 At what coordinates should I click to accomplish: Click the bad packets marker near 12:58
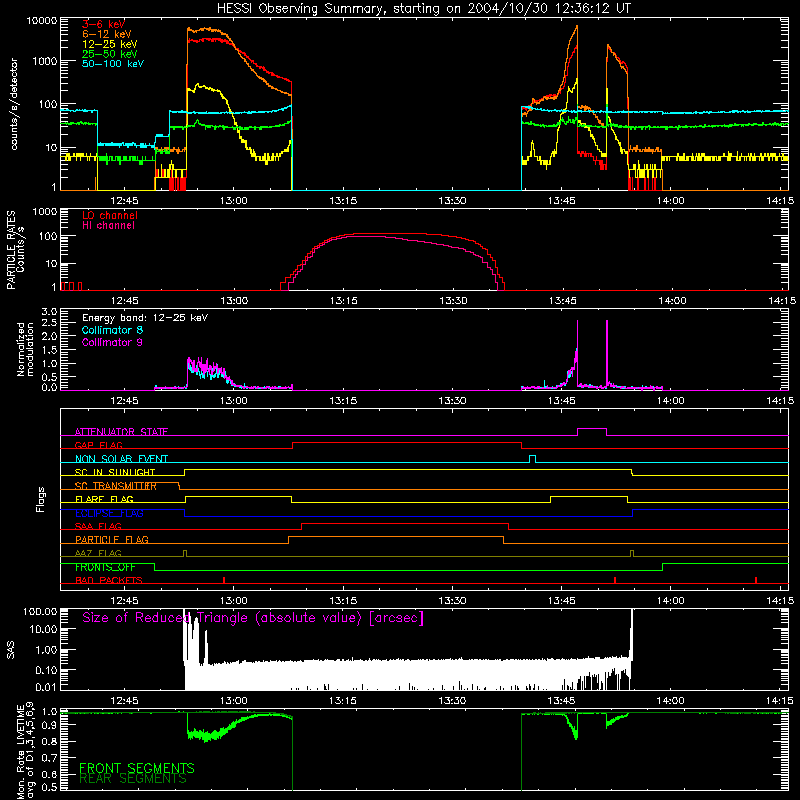point(224,580)
